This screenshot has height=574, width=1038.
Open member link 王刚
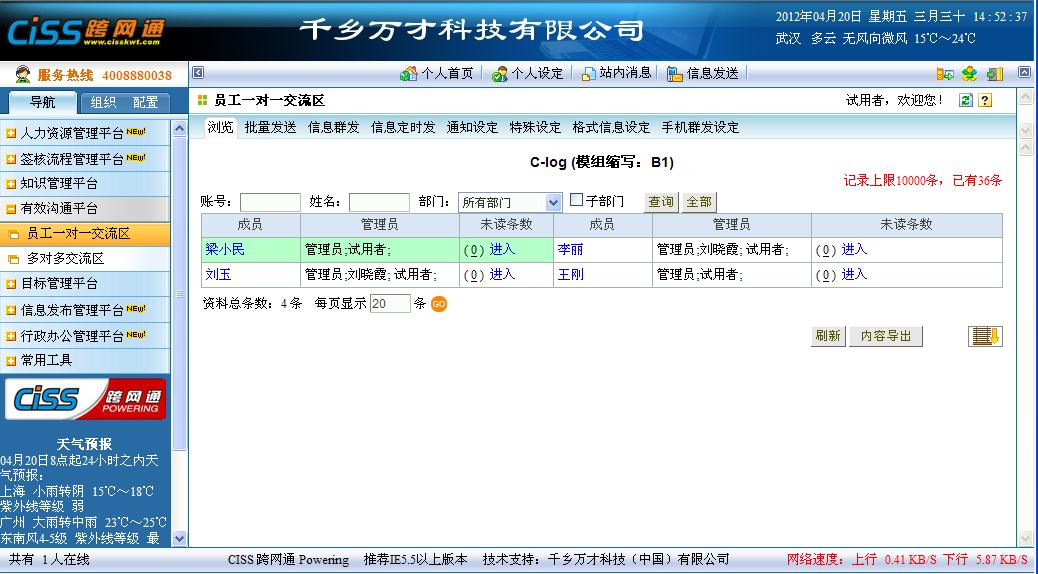click(x=571, y=274)
